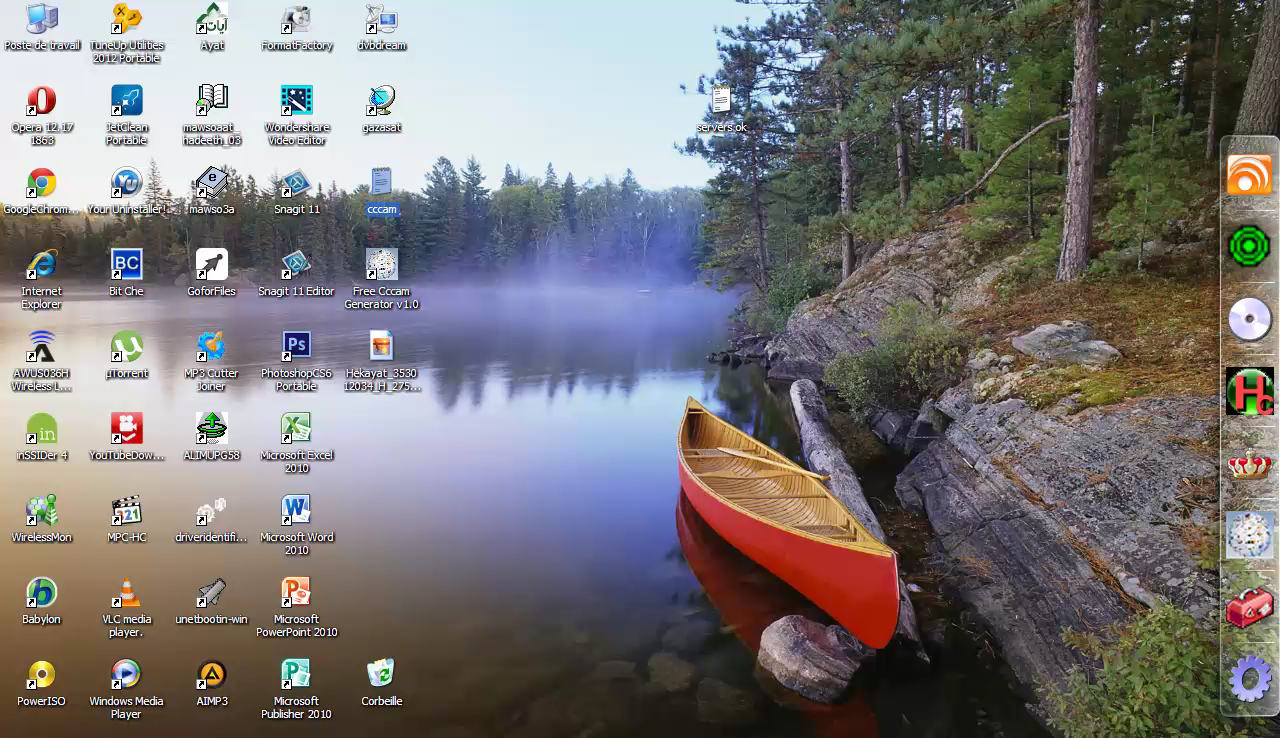Click the Snagit 11 Editor shortcut
The image size is (1280, 738).
coord(296,265)
